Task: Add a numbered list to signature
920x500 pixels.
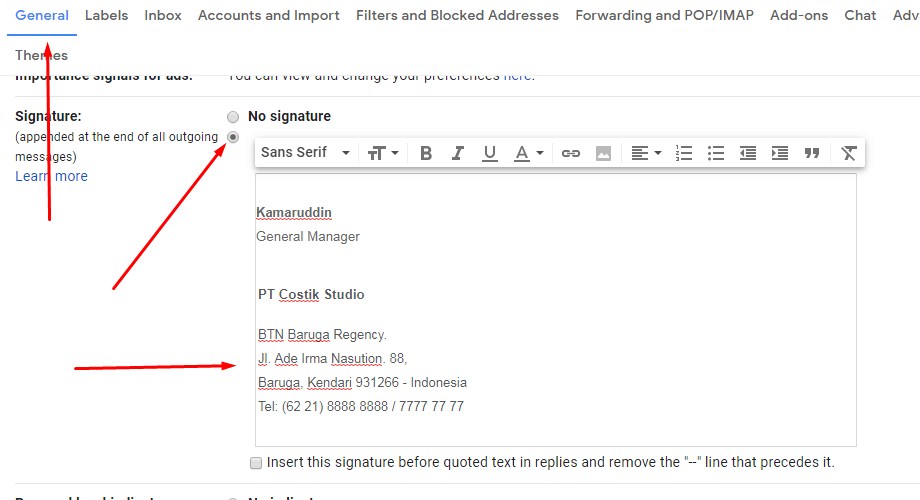Action: coord(684,153)
